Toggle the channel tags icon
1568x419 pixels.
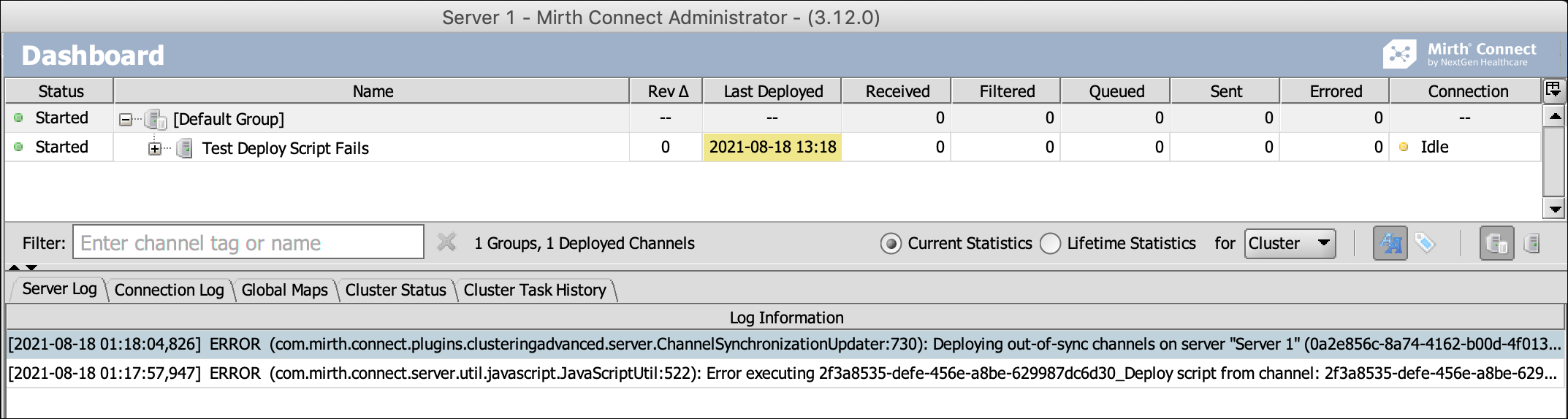[1426, 243]
